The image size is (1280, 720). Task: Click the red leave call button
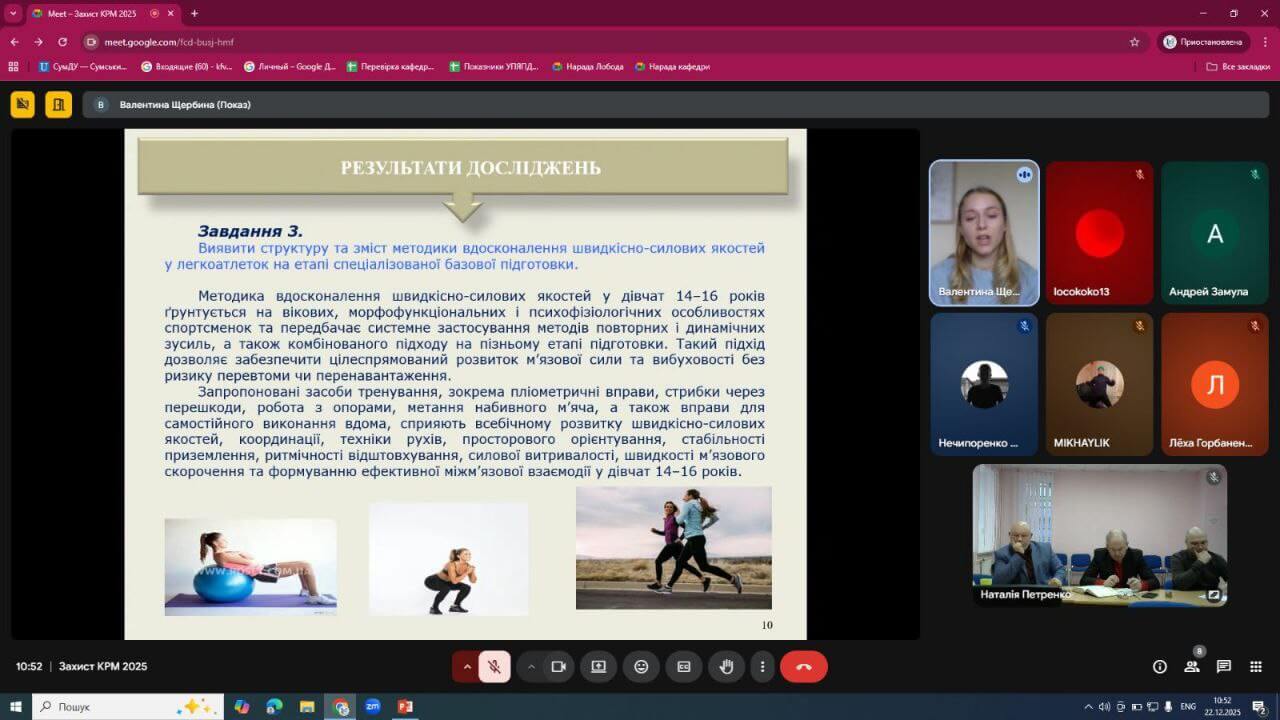803,667
